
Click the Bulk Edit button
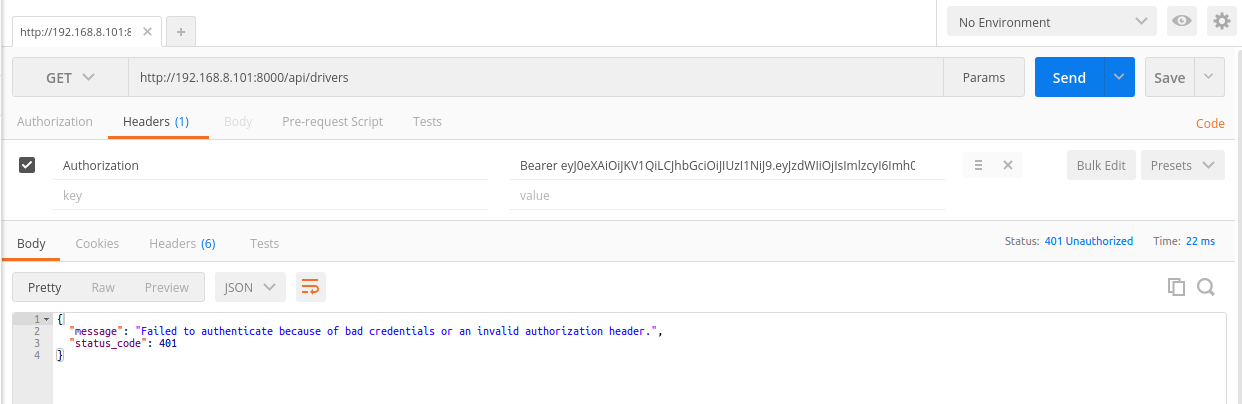click(x=1101, y=165)
